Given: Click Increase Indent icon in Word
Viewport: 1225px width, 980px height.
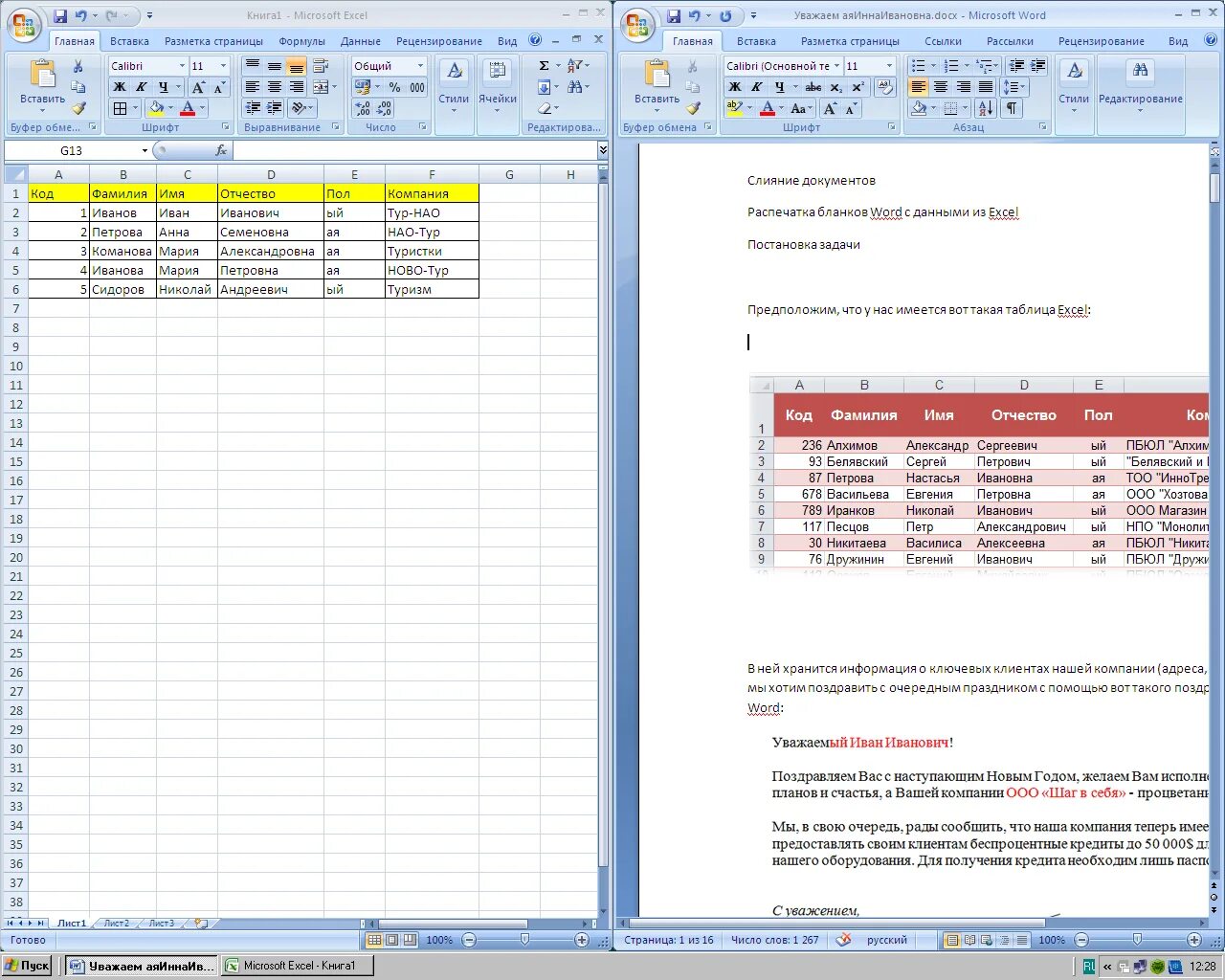Looking at the screenshot, I should [x=1038, y=66].
